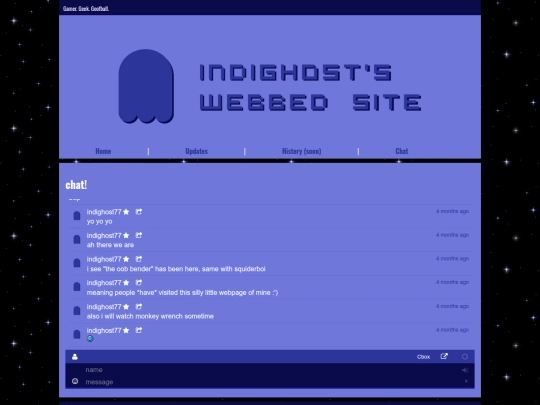Click avatar beside the emoji-only message

coord(77,334)
